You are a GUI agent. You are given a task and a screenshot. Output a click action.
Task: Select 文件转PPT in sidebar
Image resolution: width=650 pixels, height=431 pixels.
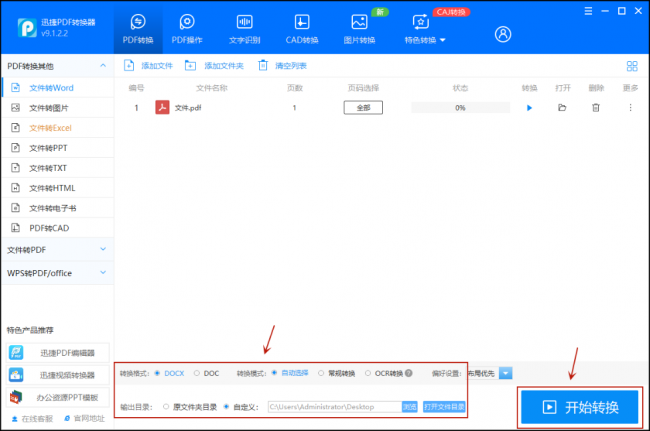coord(58,148)
